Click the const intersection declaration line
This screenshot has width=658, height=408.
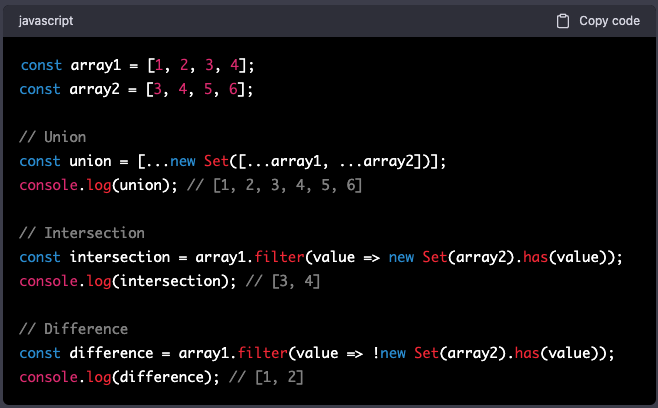321,257
